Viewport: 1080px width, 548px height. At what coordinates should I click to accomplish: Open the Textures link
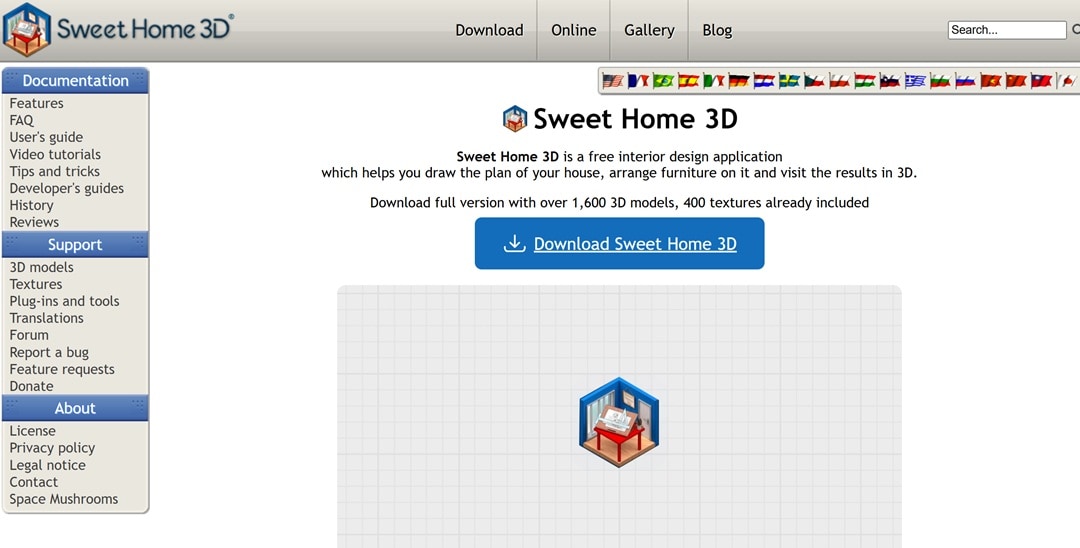coord(36,284)
